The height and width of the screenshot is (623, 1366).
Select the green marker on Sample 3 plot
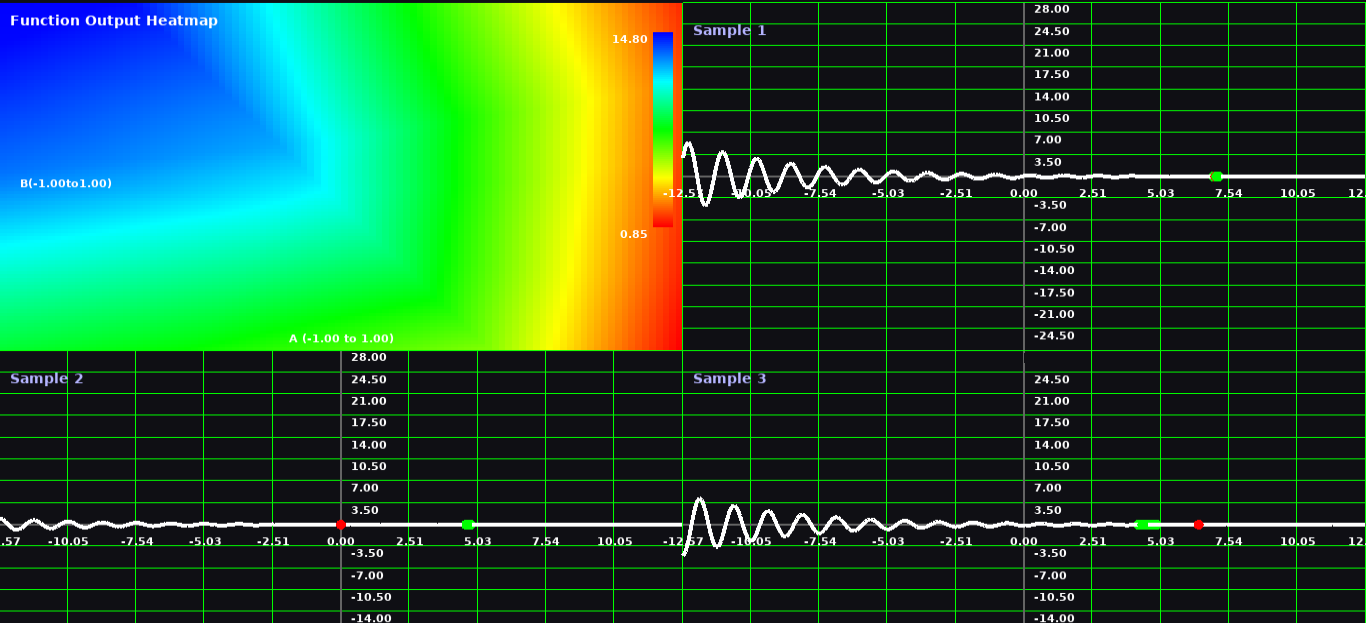click(x=1142, y=524)
